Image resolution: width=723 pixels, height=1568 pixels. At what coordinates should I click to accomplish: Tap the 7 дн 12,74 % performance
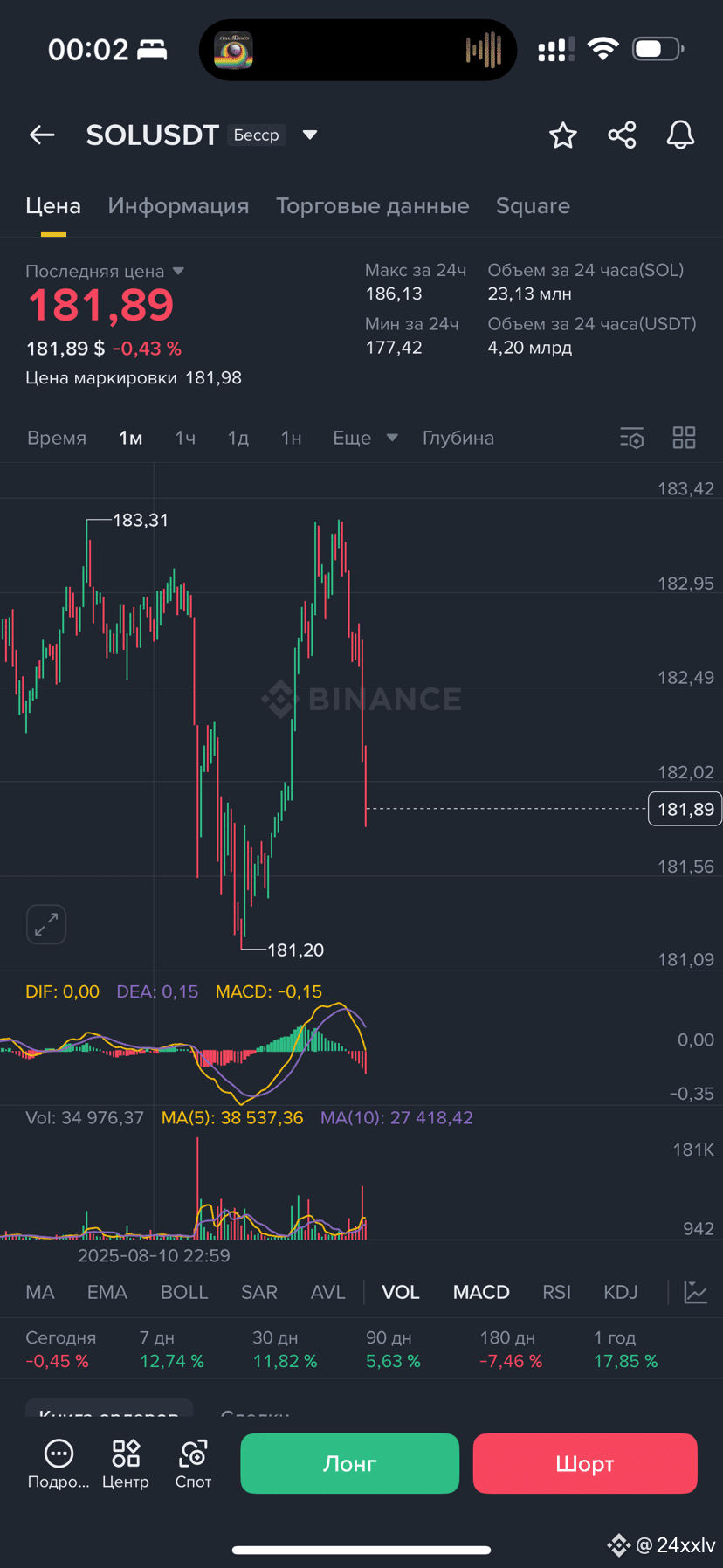pyautogui.click(x=172, y=1350)
